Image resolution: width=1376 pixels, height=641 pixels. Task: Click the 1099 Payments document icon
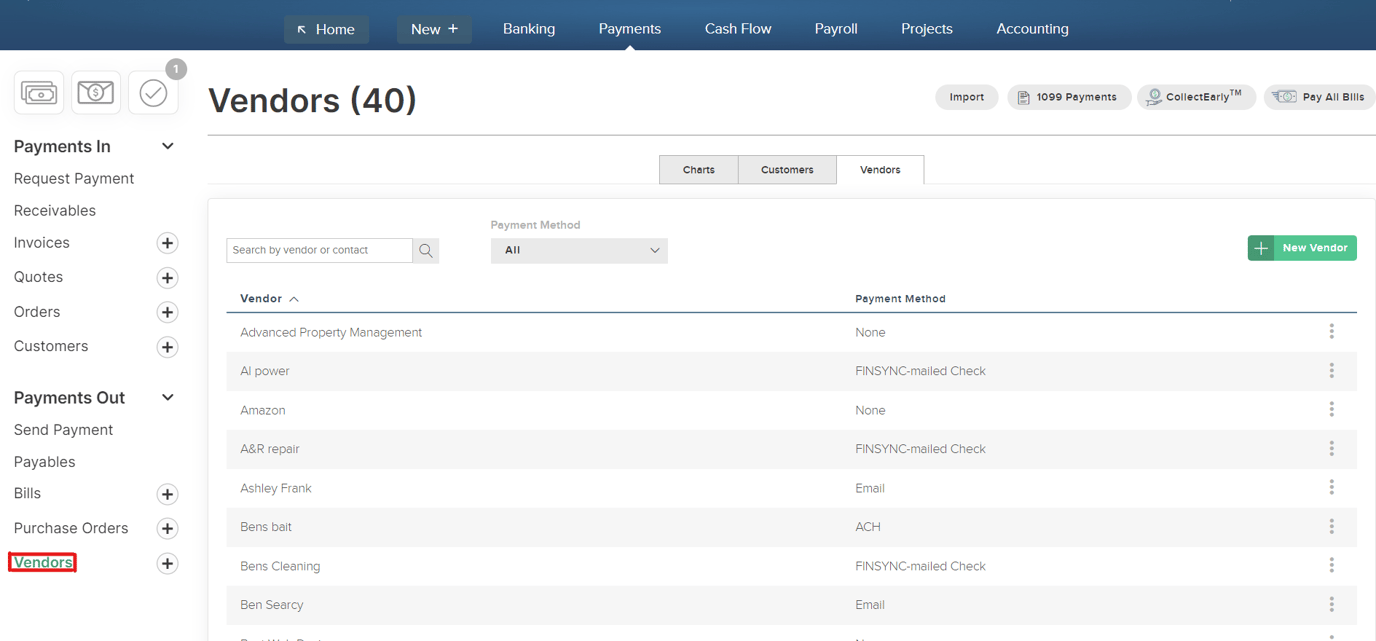[x=1023, y=97]
